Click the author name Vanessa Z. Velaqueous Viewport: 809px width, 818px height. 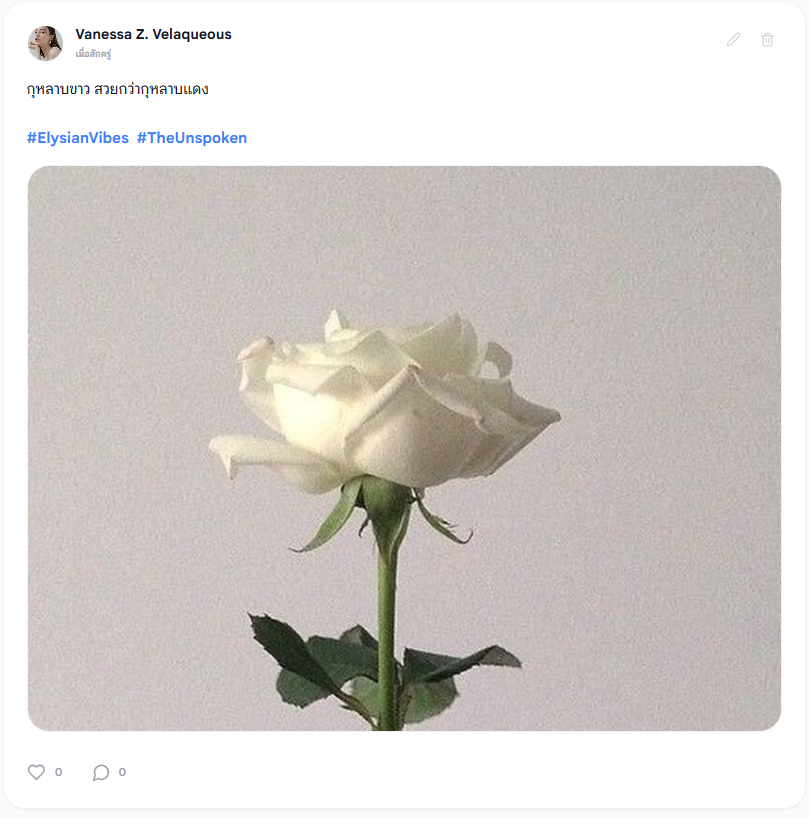(153, 34)
